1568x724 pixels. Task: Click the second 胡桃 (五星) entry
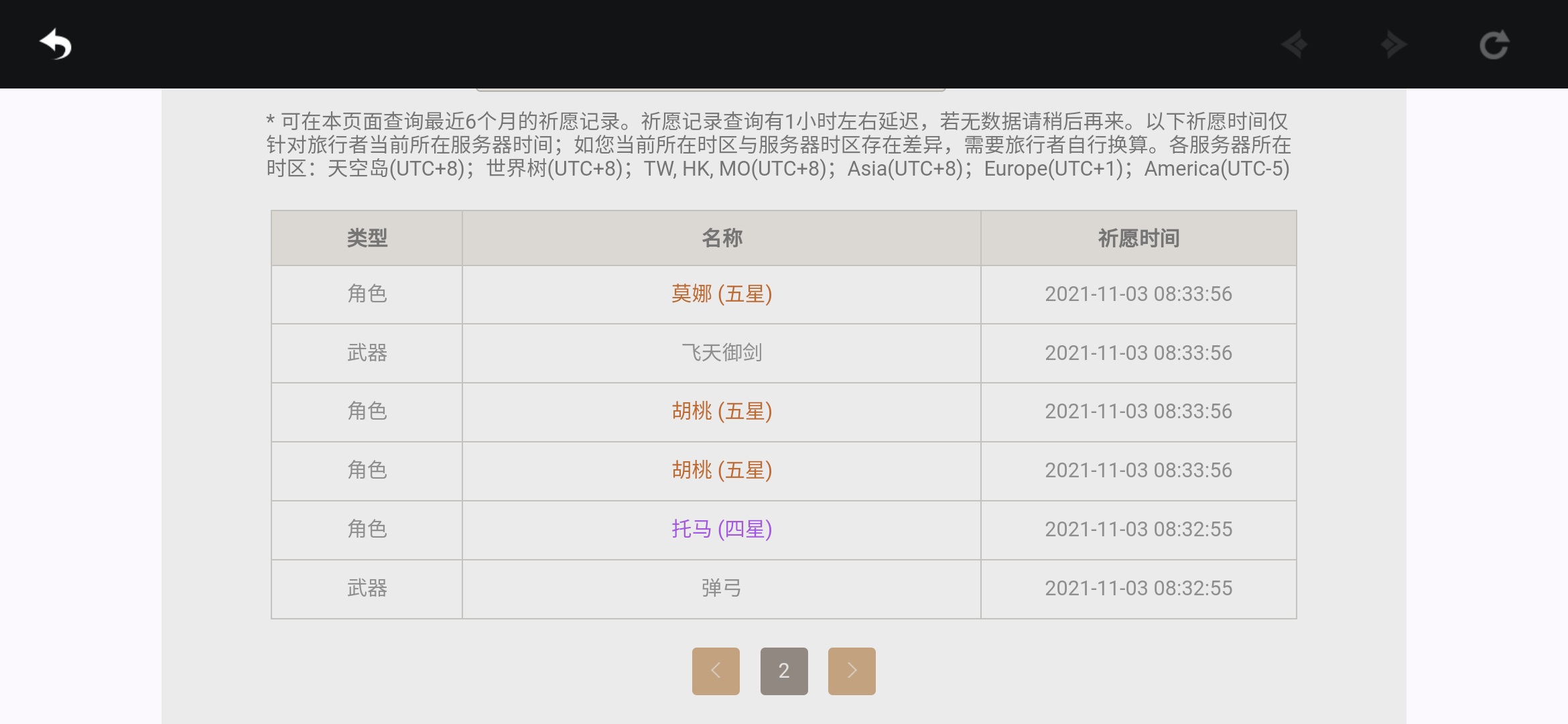point(722,470)
